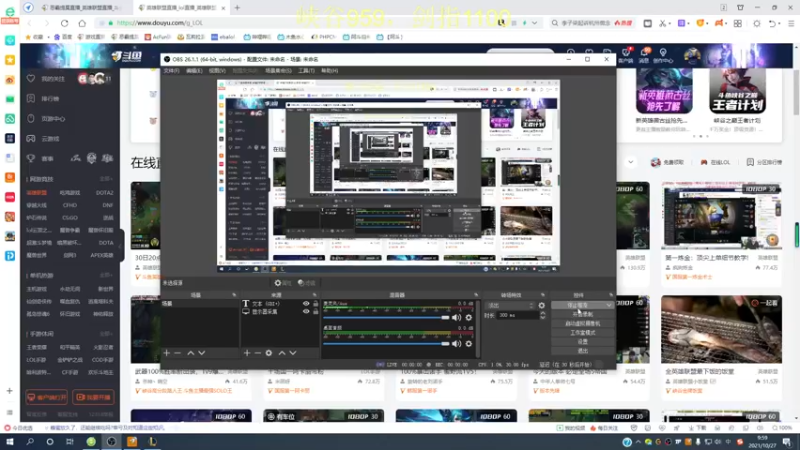Viewport: 800px width, 450px height.
Task: Move the scene up in the list
Action: pos(190,353)
